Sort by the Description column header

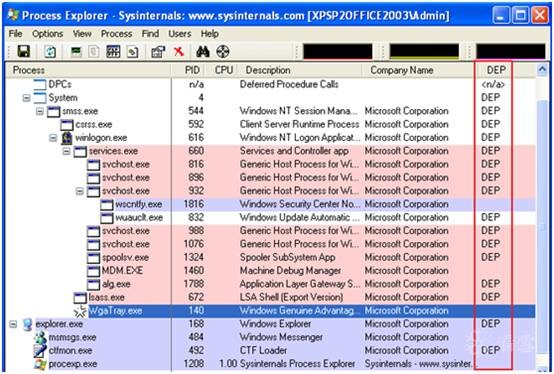point(300,70)
